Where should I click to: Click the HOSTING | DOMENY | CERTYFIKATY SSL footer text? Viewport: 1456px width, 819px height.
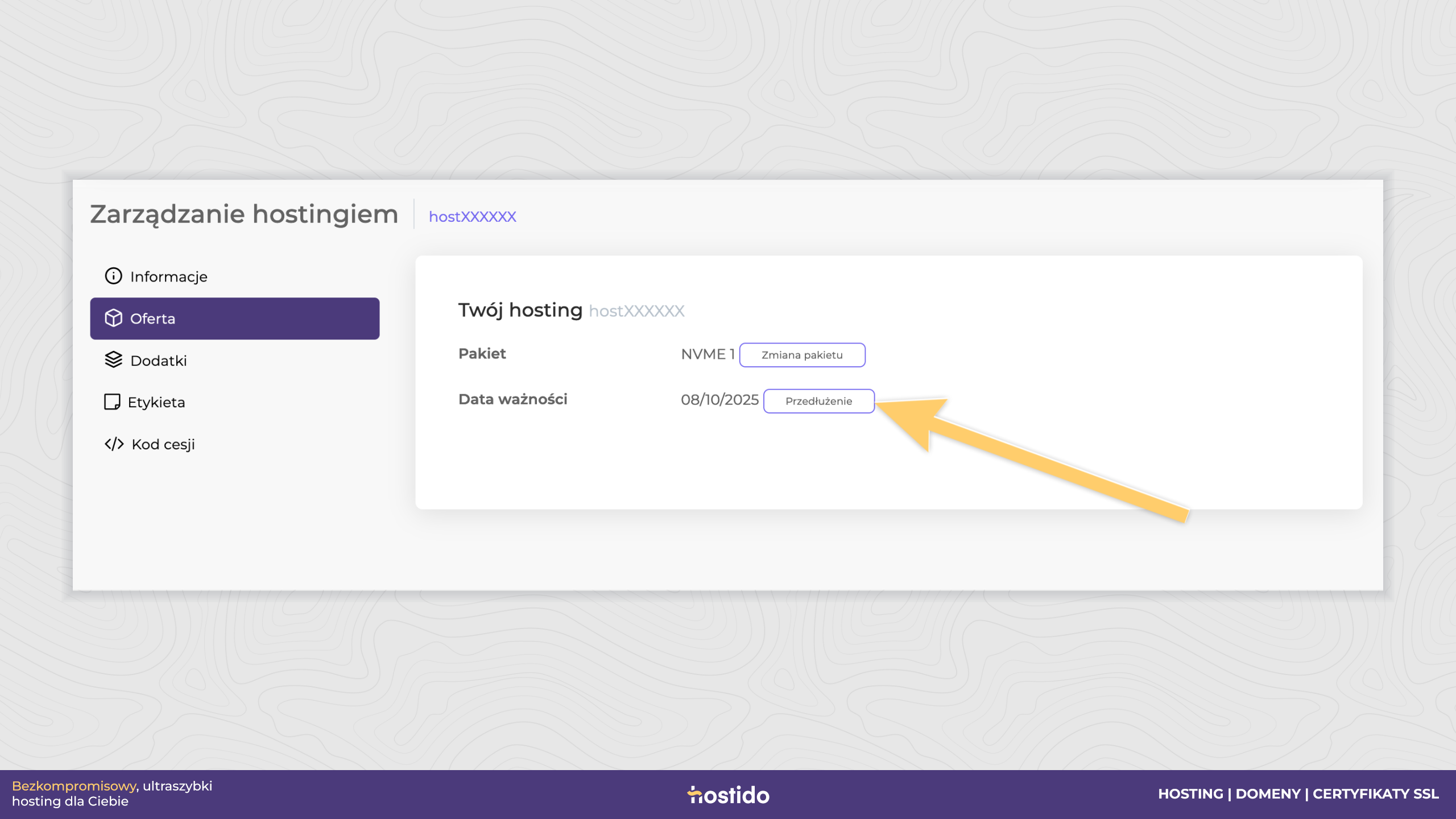[1298, 794]
